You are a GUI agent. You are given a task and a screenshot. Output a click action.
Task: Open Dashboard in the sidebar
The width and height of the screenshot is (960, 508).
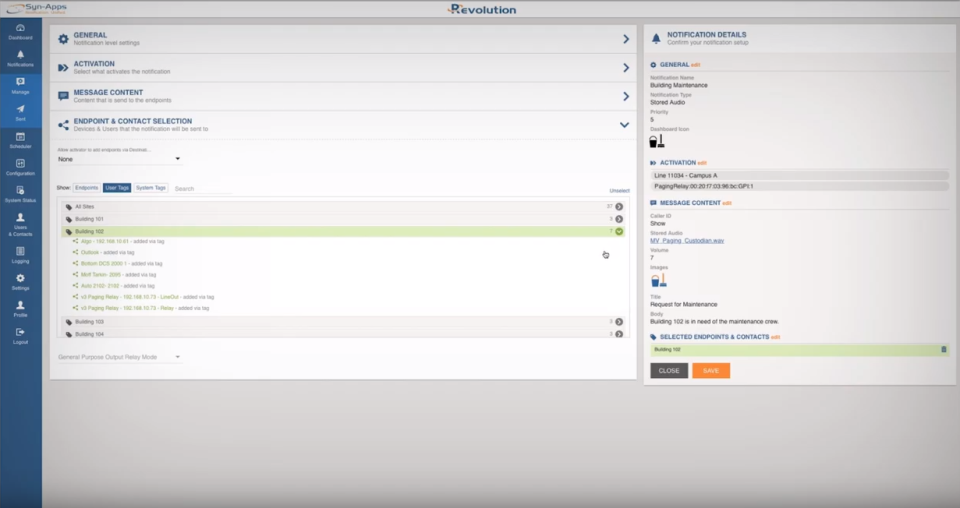(x=20, y=32)
